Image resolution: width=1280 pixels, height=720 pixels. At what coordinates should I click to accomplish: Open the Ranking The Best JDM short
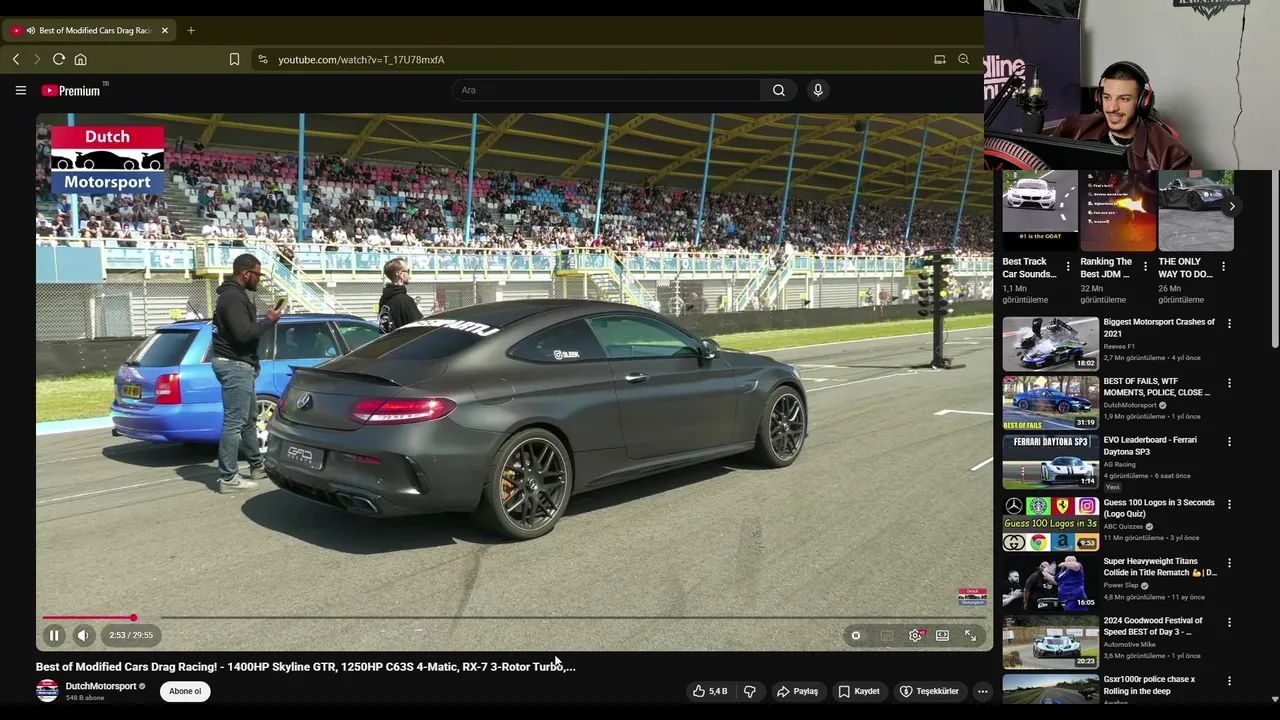coord(1118,212)
